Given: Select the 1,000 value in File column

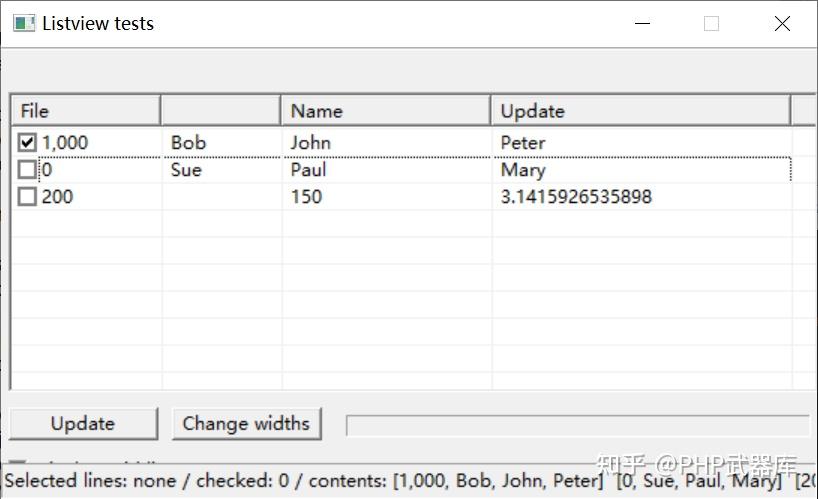Looking at the screenshot, I should 65,142.
